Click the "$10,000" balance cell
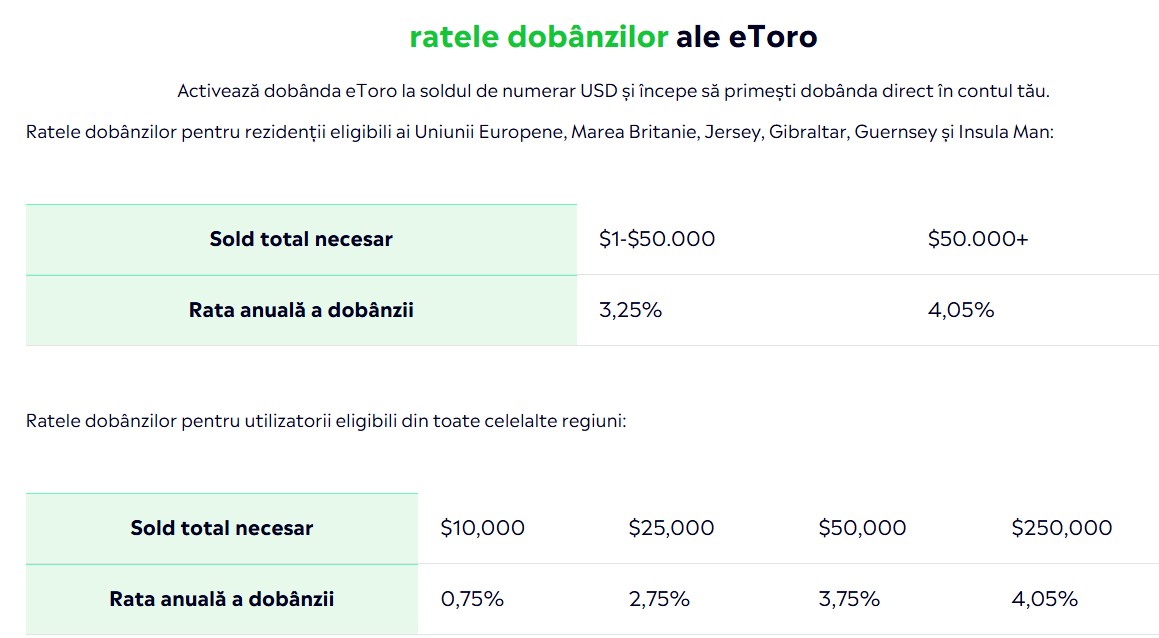 (482, 528)
